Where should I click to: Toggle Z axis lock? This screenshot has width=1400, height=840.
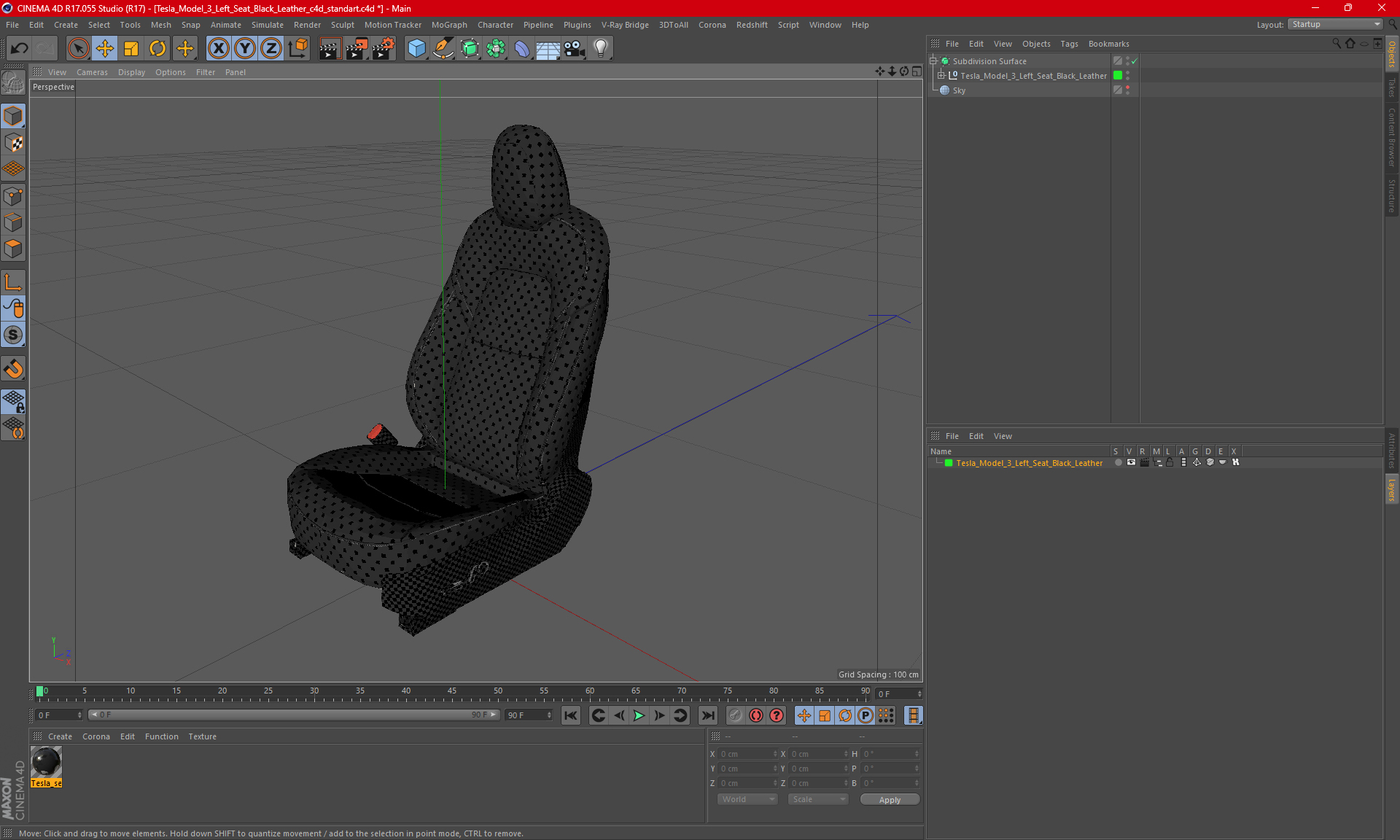click(271, 49)
